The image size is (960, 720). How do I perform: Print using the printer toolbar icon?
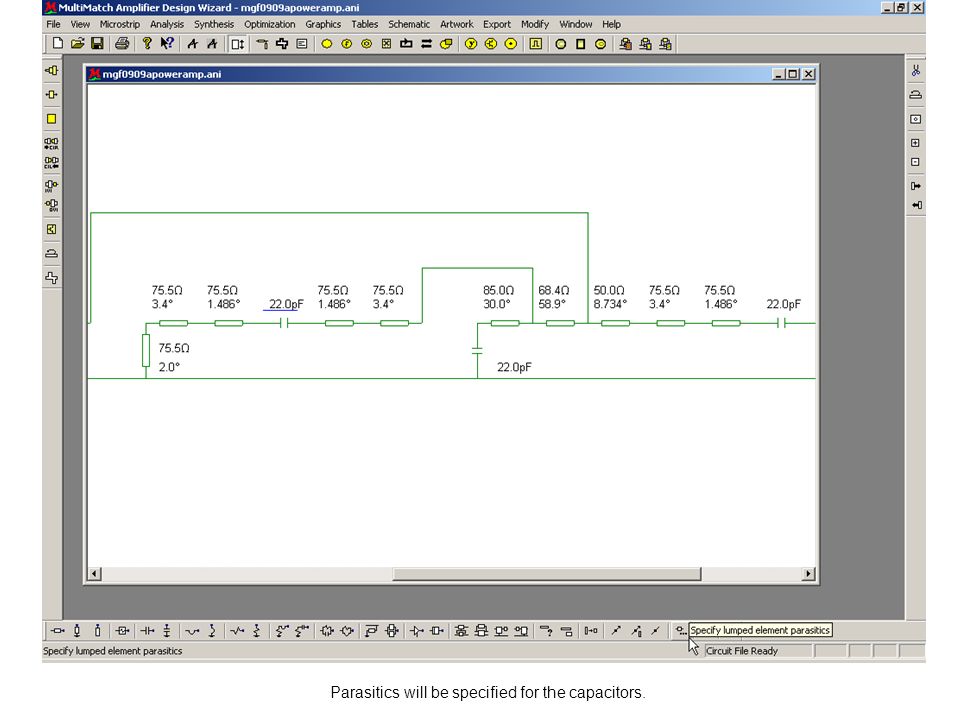tap(122, 43)
